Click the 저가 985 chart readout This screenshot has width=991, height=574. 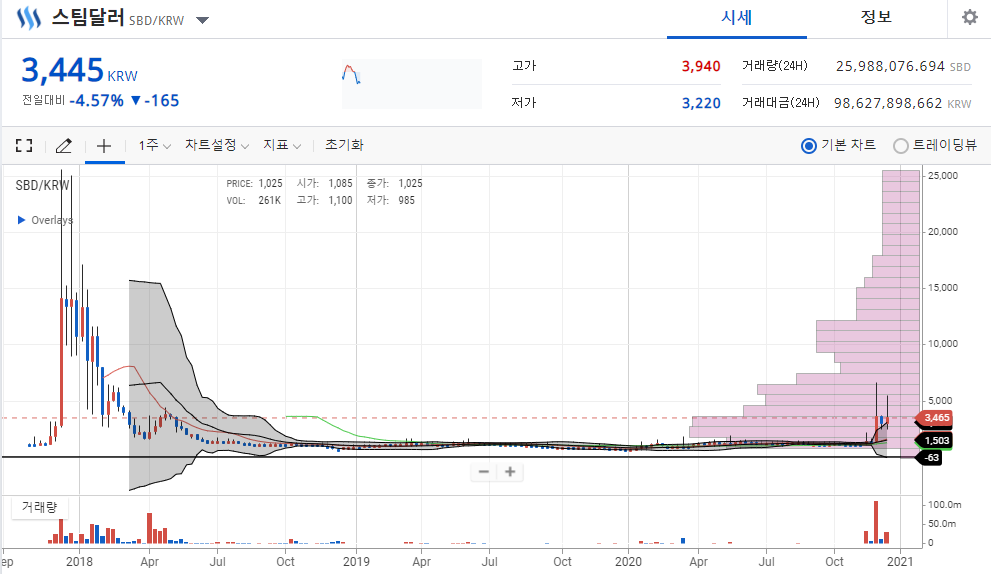pos(391,200)
